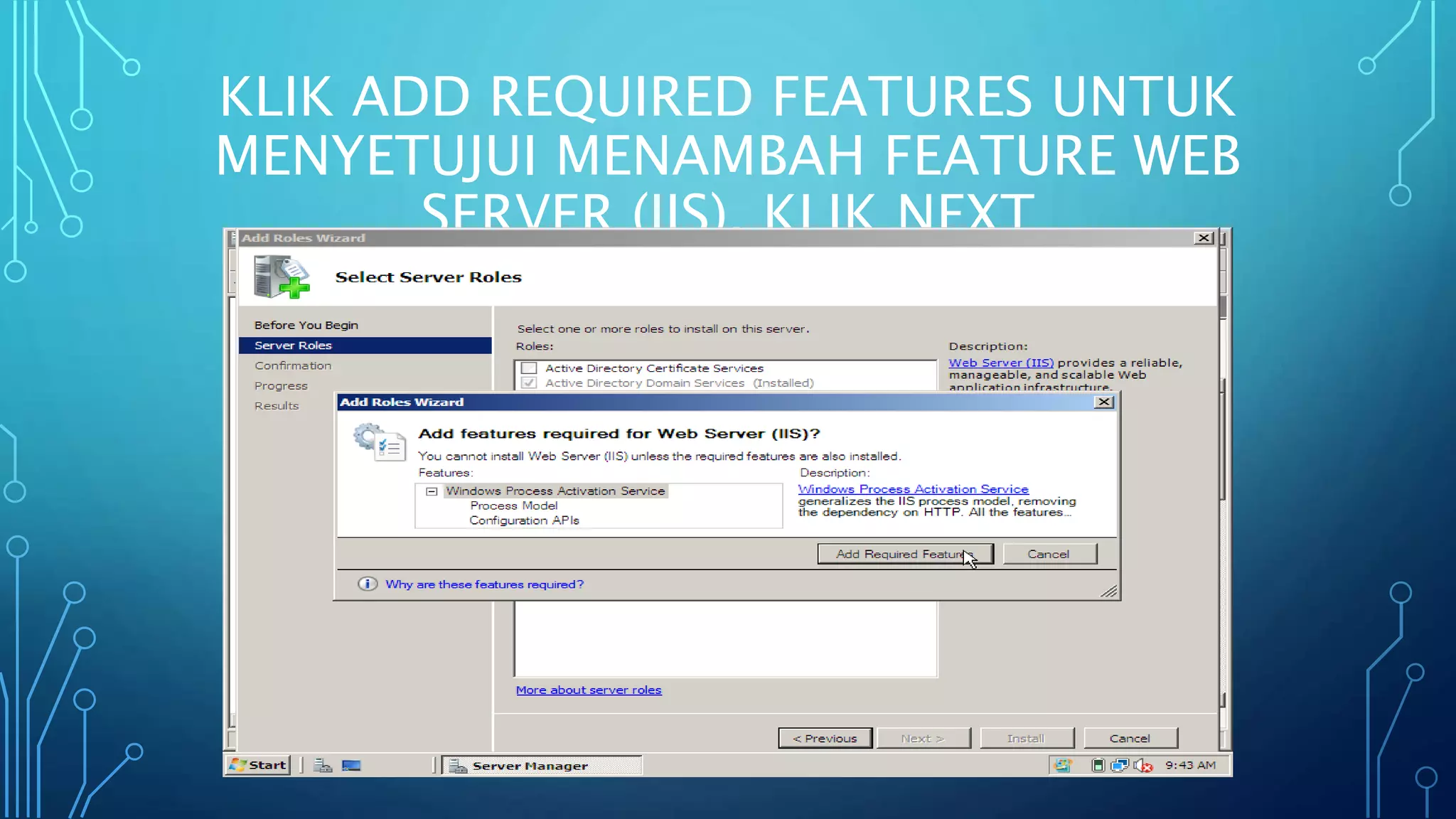
Task: Select Configuration APIs feature row
Action: tap(524, 520)
